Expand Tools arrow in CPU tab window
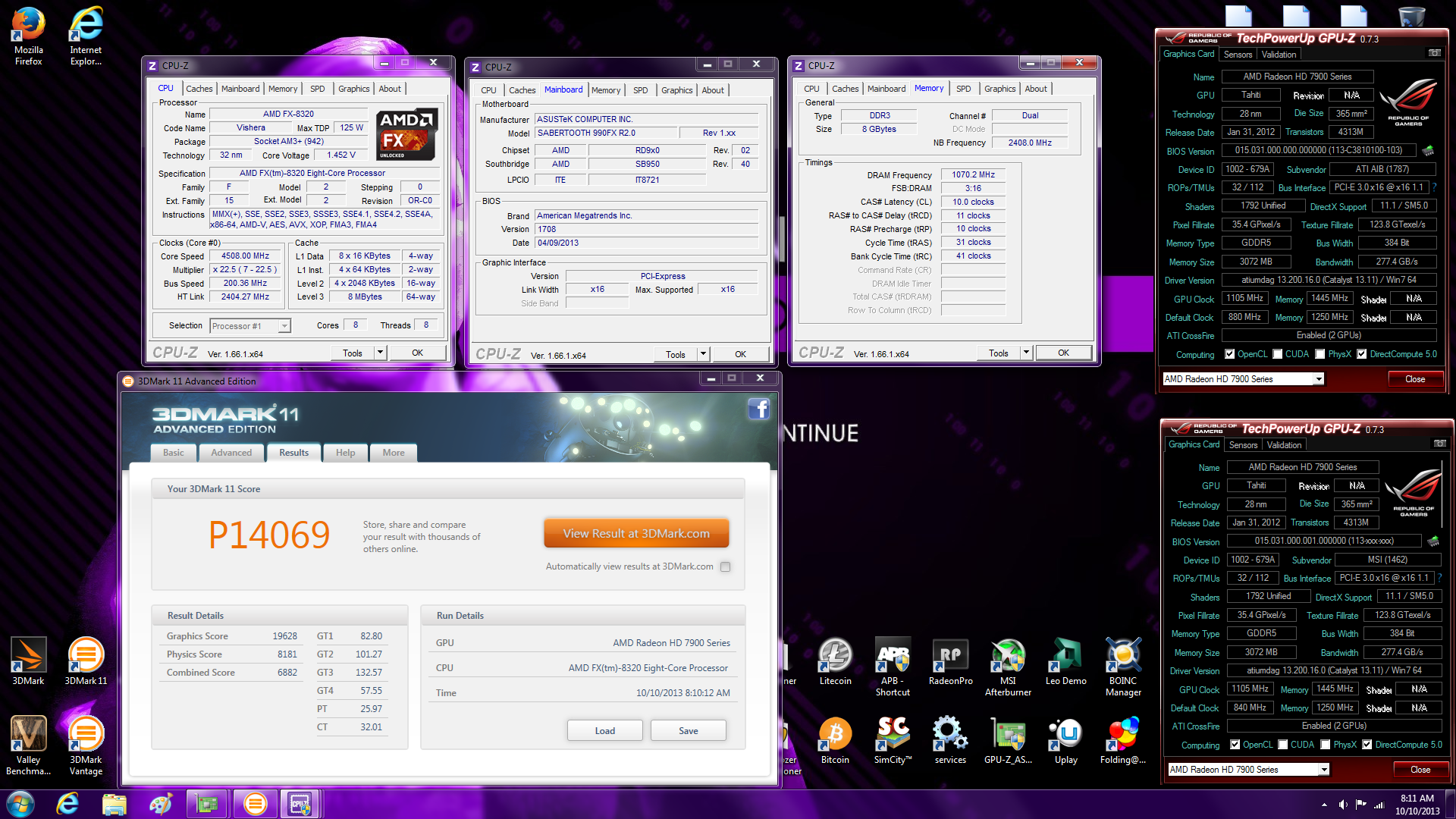 380,353
